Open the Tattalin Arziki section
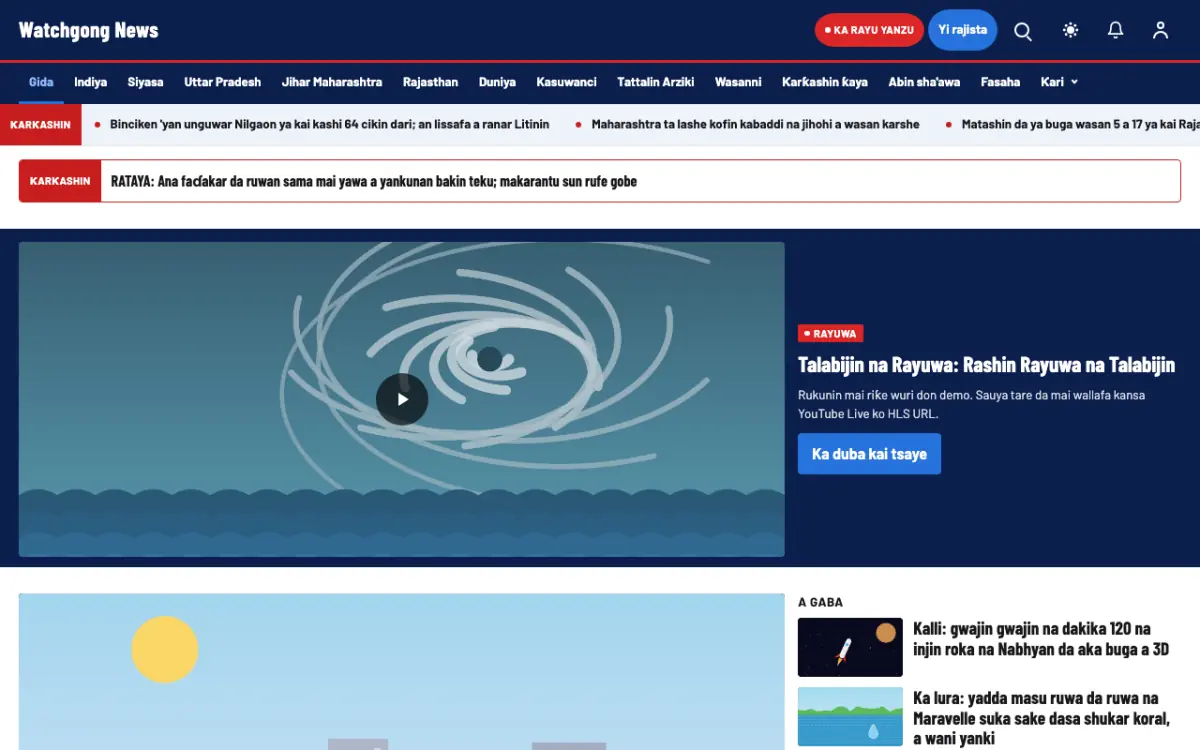This screenshot has width=1200, height=750. point(655,82)
